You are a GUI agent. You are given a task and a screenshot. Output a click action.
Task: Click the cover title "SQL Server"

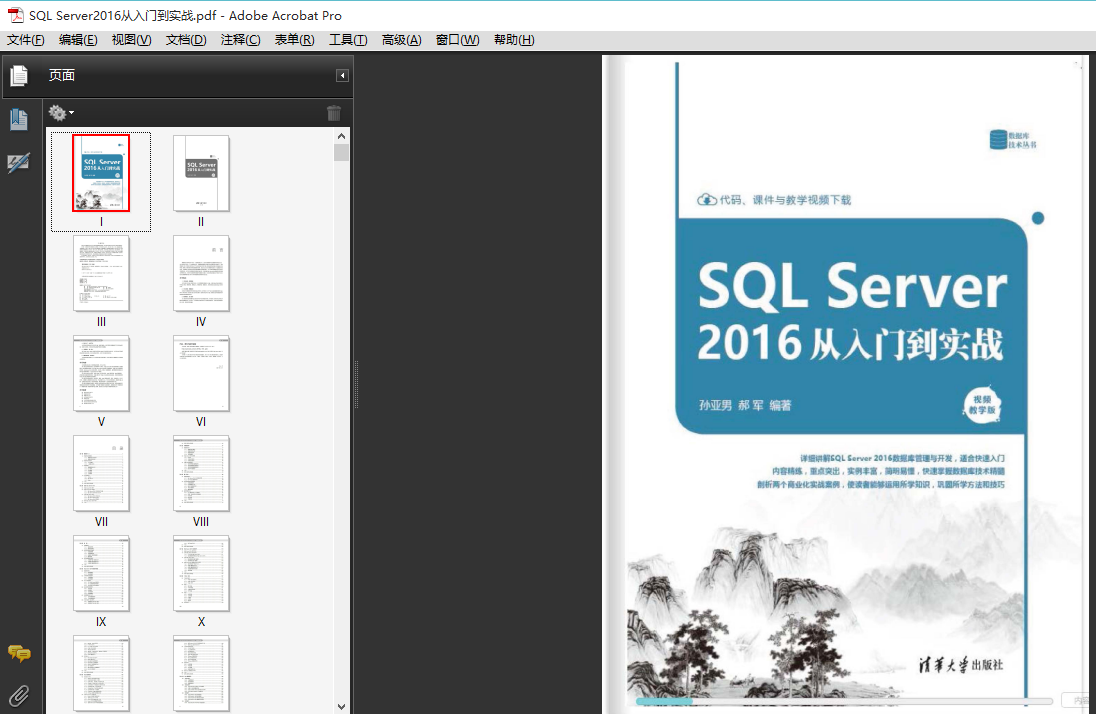pyautogui.click(x=852, y=286)
